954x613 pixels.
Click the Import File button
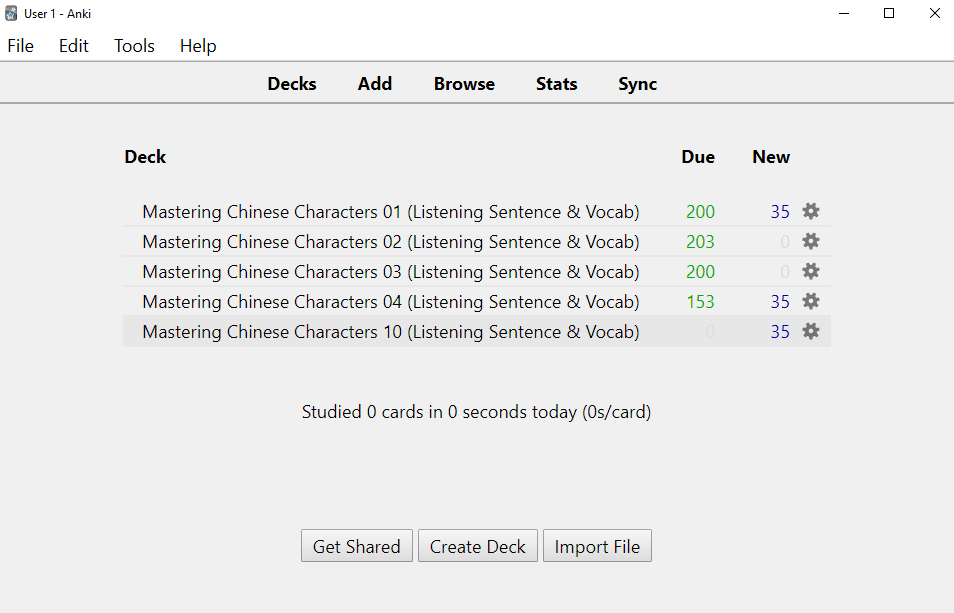(597, 546)
